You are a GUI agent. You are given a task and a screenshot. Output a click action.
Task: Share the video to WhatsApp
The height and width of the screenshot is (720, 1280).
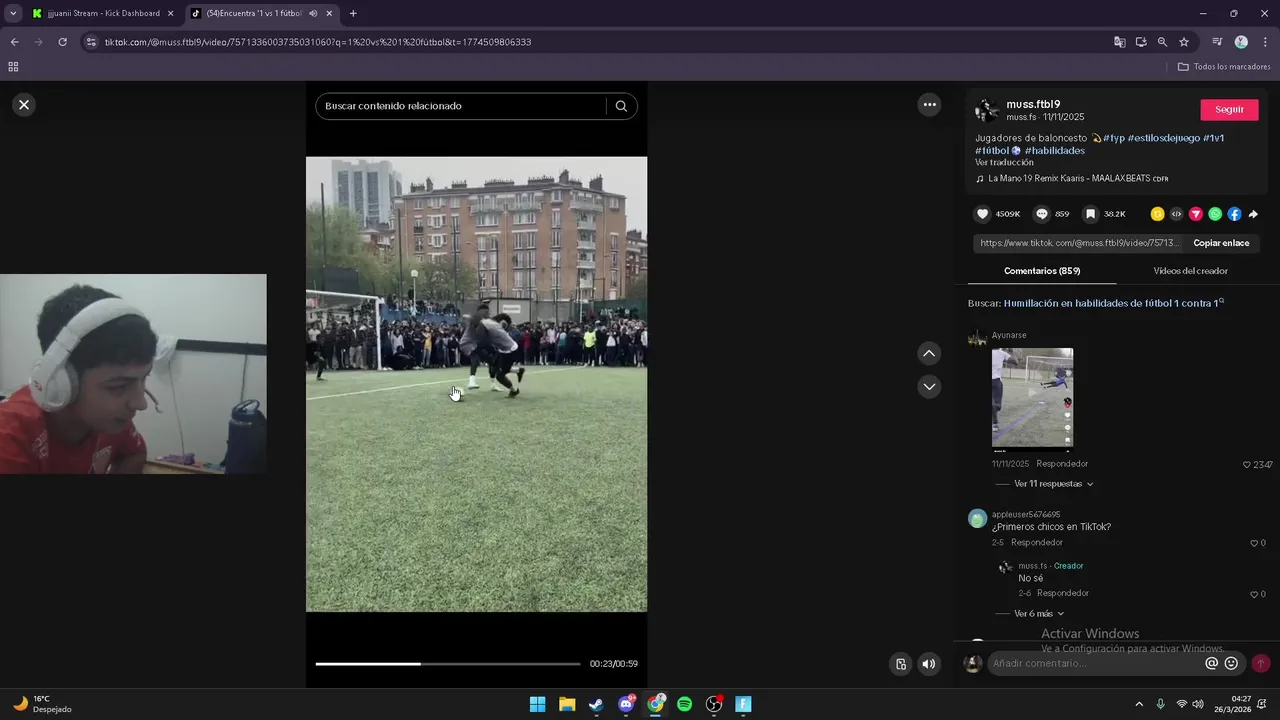click(1215, 214)
